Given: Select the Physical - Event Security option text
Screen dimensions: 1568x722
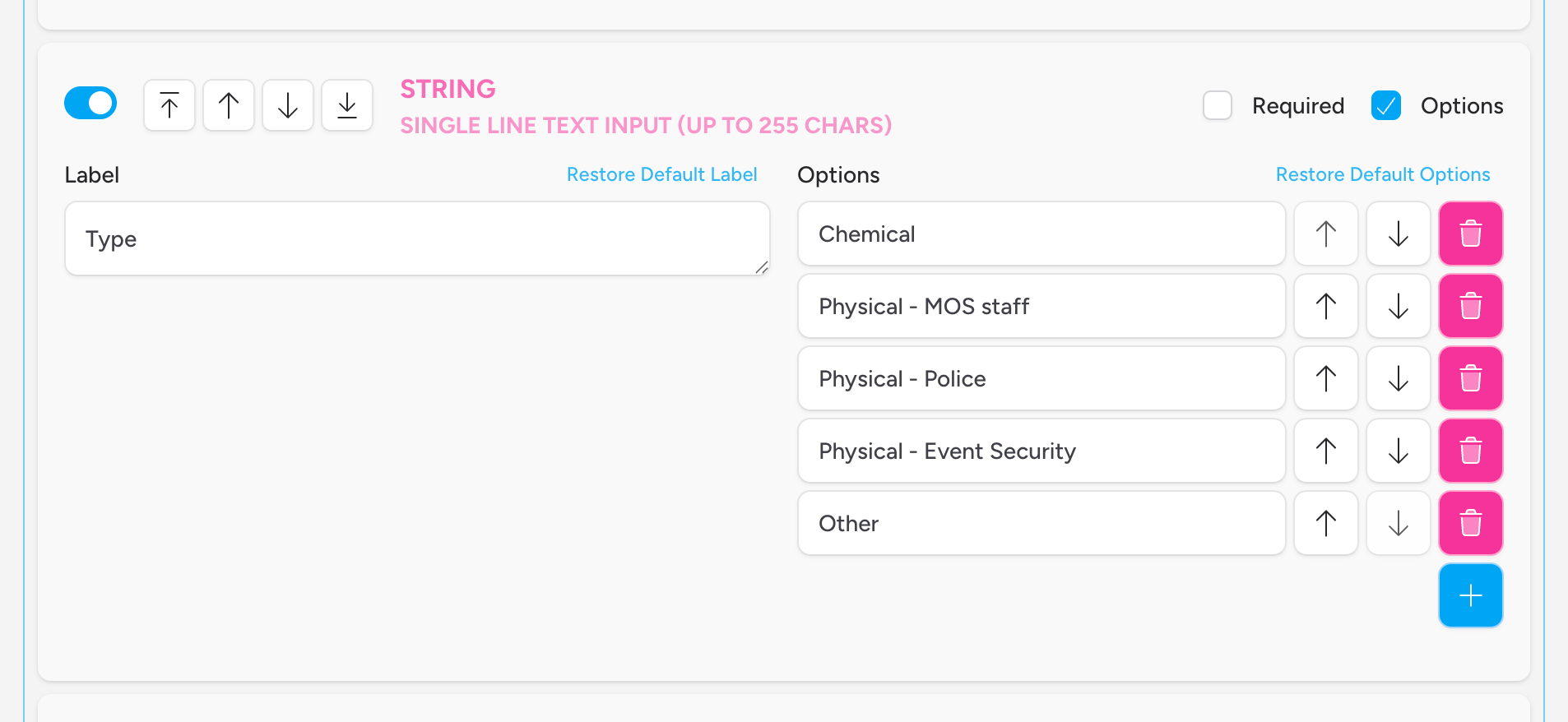Looking at the screenshot, I should tap(1041, 451).
